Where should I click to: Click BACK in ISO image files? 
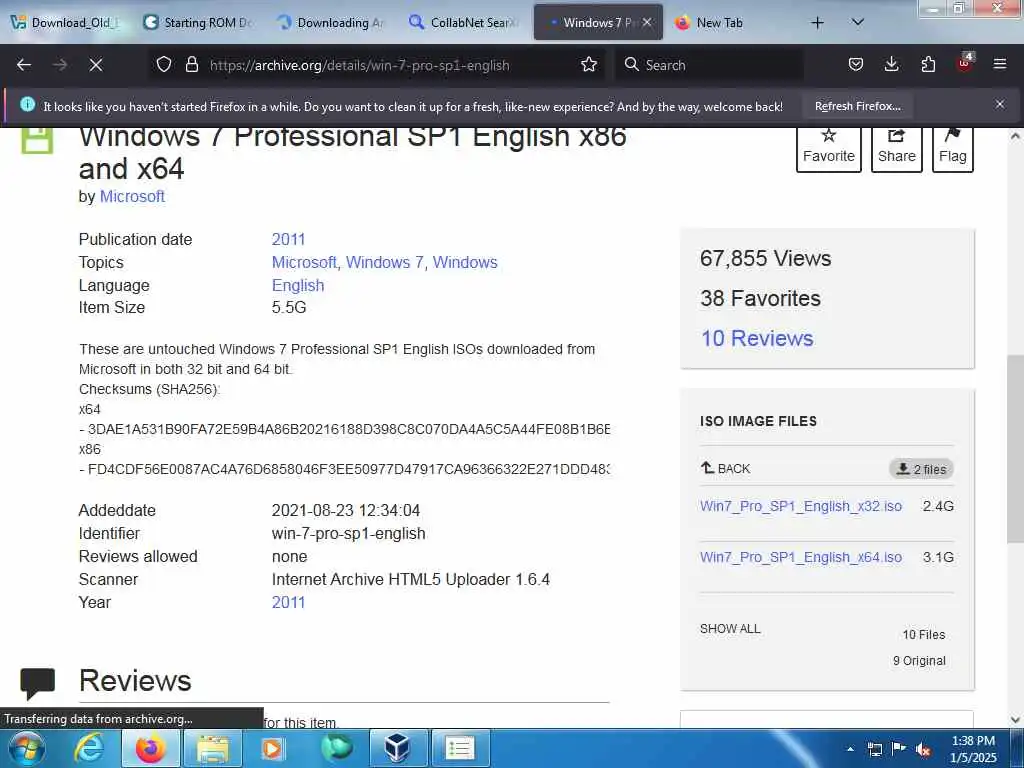point(726,468)
